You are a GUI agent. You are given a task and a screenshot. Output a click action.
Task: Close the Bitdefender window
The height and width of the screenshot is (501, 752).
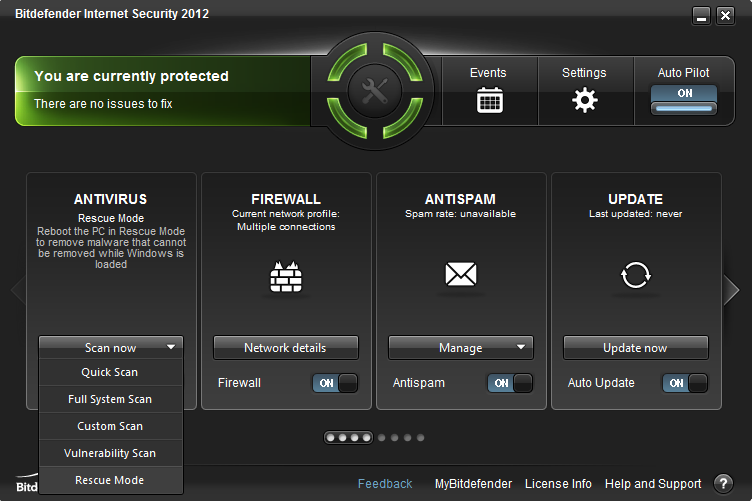click(x=726, y=16)
